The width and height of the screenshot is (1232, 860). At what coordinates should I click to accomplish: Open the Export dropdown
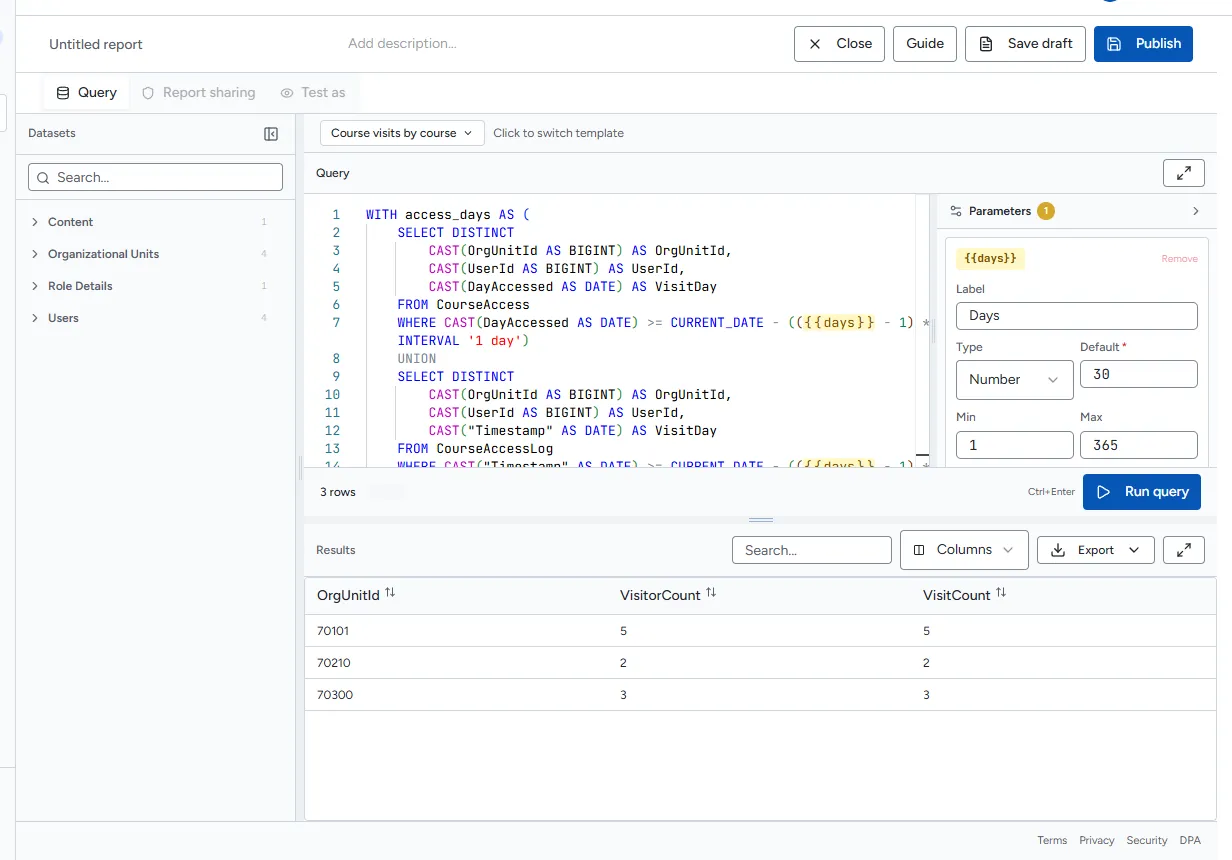coord(1095,550)
